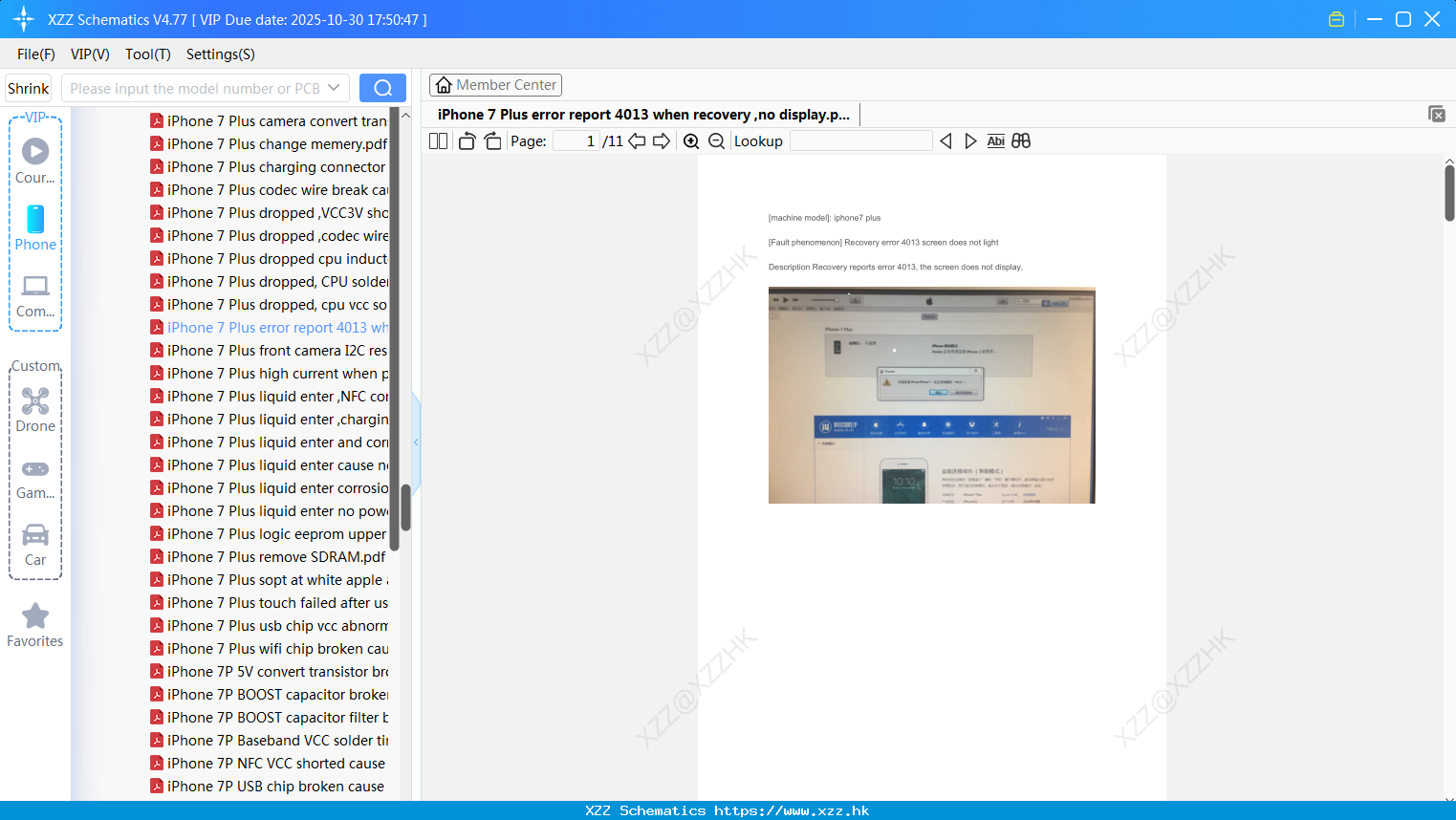The height and width of the screenshot is (820, 1456).
Task: Open iPhone 7 Plus liquid enter corrosio file
Action: (269, 487)
